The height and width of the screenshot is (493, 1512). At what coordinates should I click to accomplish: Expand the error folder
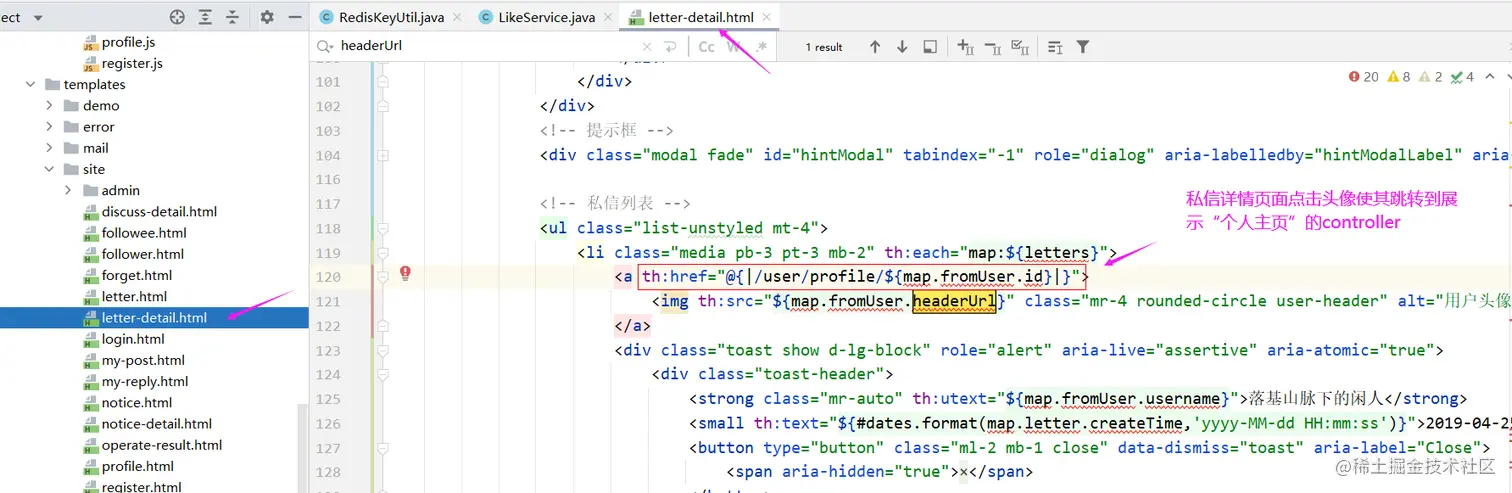pos(50,127)
